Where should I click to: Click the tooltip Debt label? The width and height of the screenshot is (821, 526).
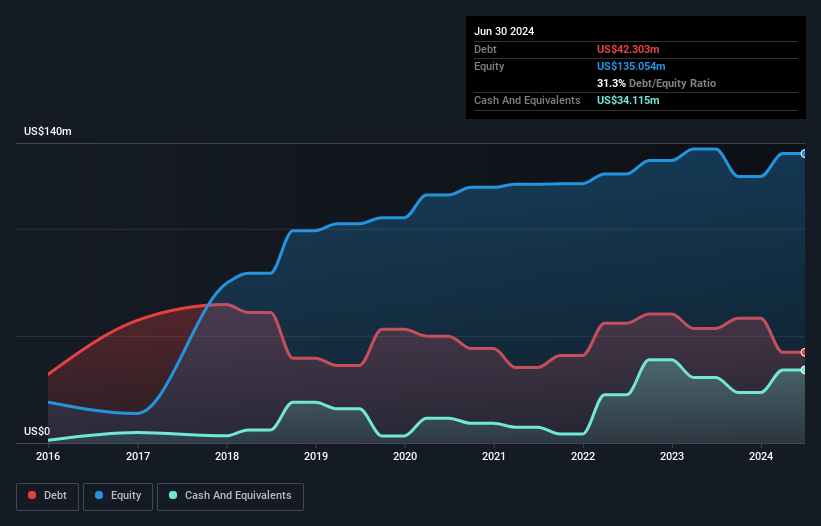(x=485, y=49)
